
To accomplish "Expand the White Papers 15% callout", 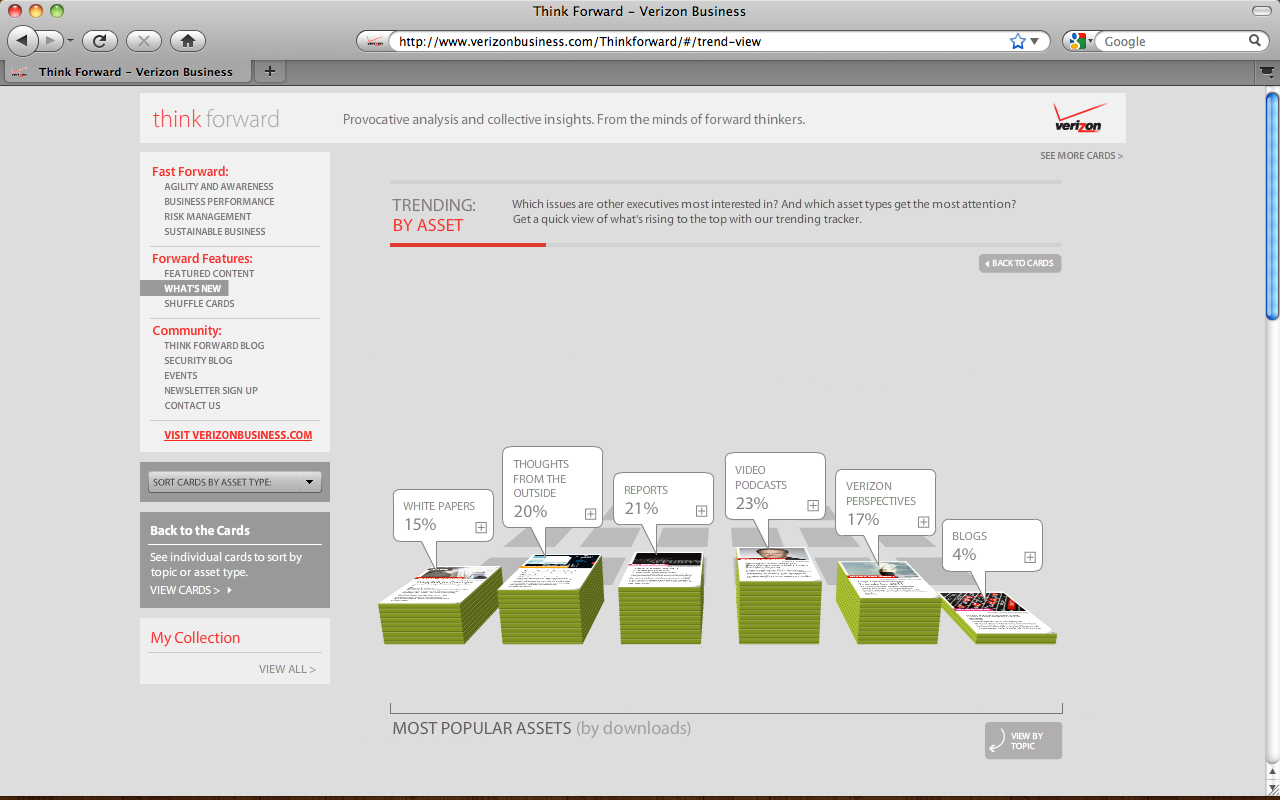I will pos(481,527).
